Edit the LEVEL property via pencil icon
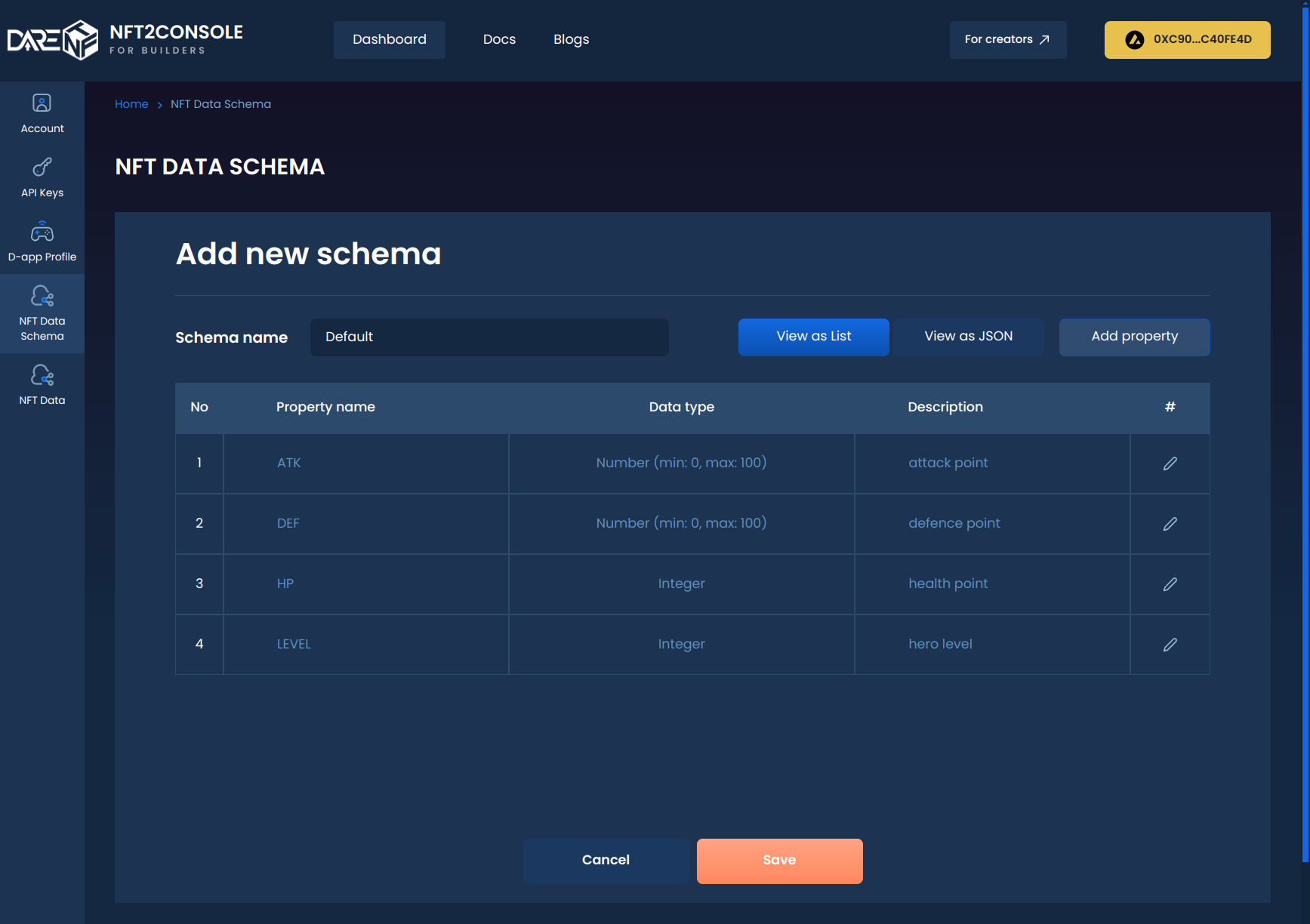Screen dimensions: 1310x924 coord(1170,644)
